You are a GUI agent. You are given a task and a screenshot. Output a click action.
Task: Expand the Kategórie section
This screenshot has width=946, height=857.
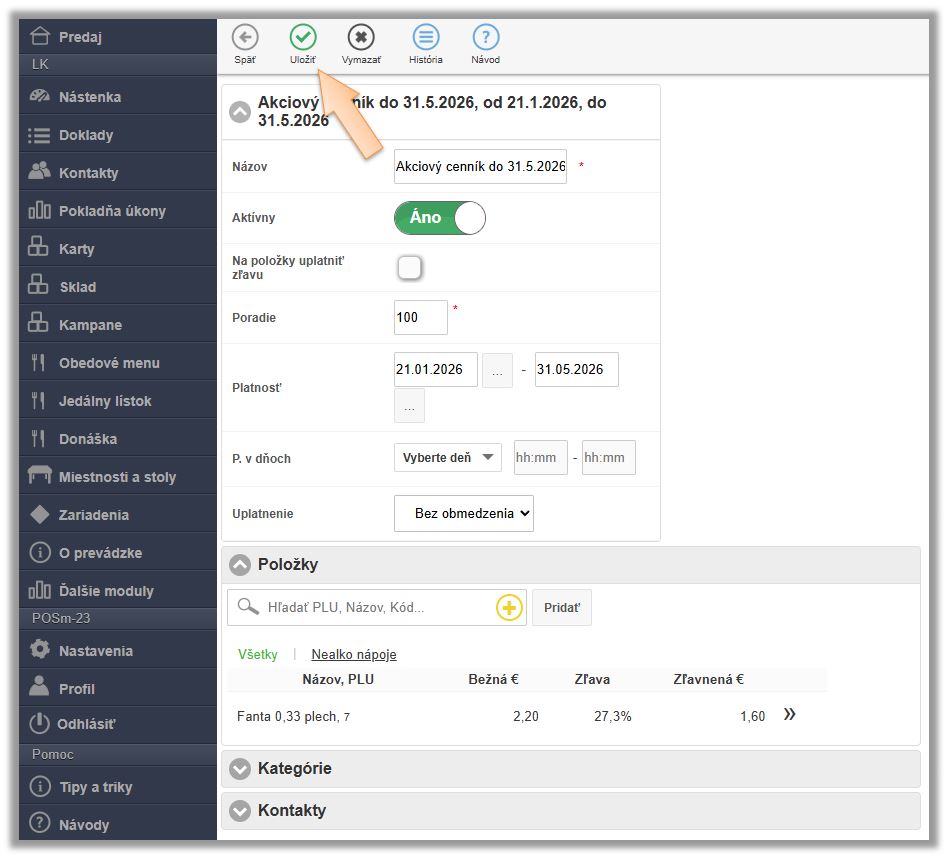click(x=239, y=769)
